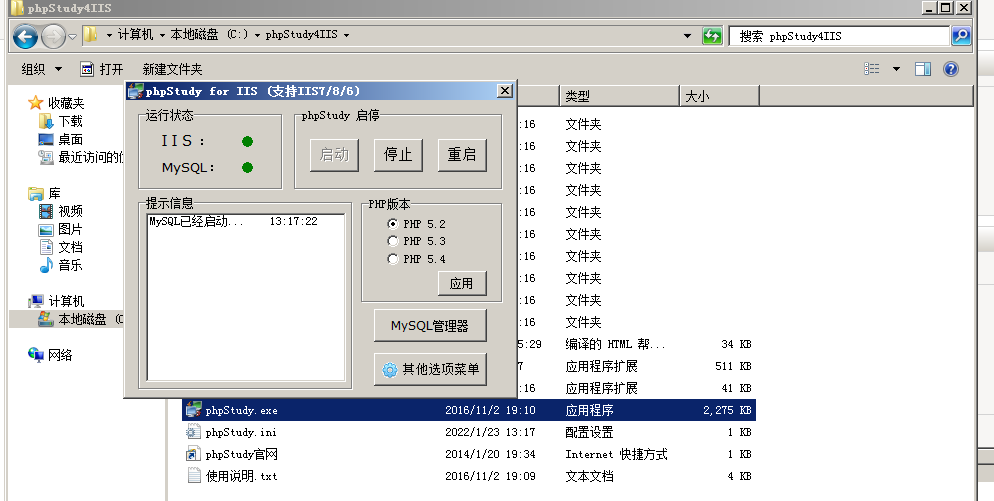Expand the recent pages arrow beside forward button
Screen dimensions: 994x501
pyautogui.click(x=72, y=36)
